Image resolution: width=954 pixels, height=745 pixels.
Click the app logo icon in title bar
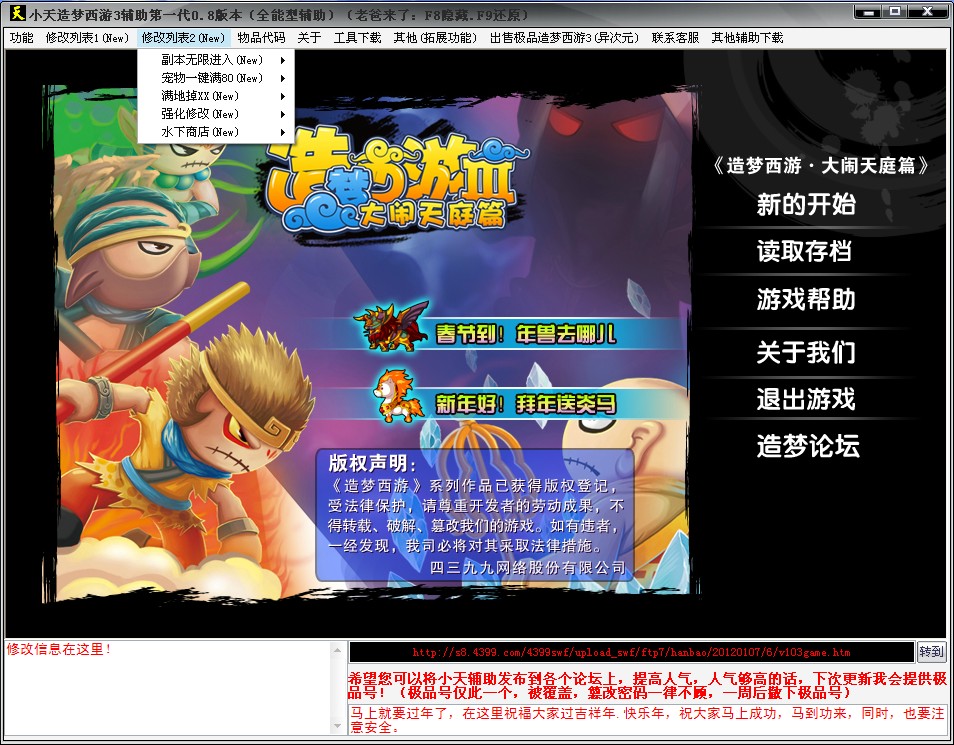coord(16,13)
